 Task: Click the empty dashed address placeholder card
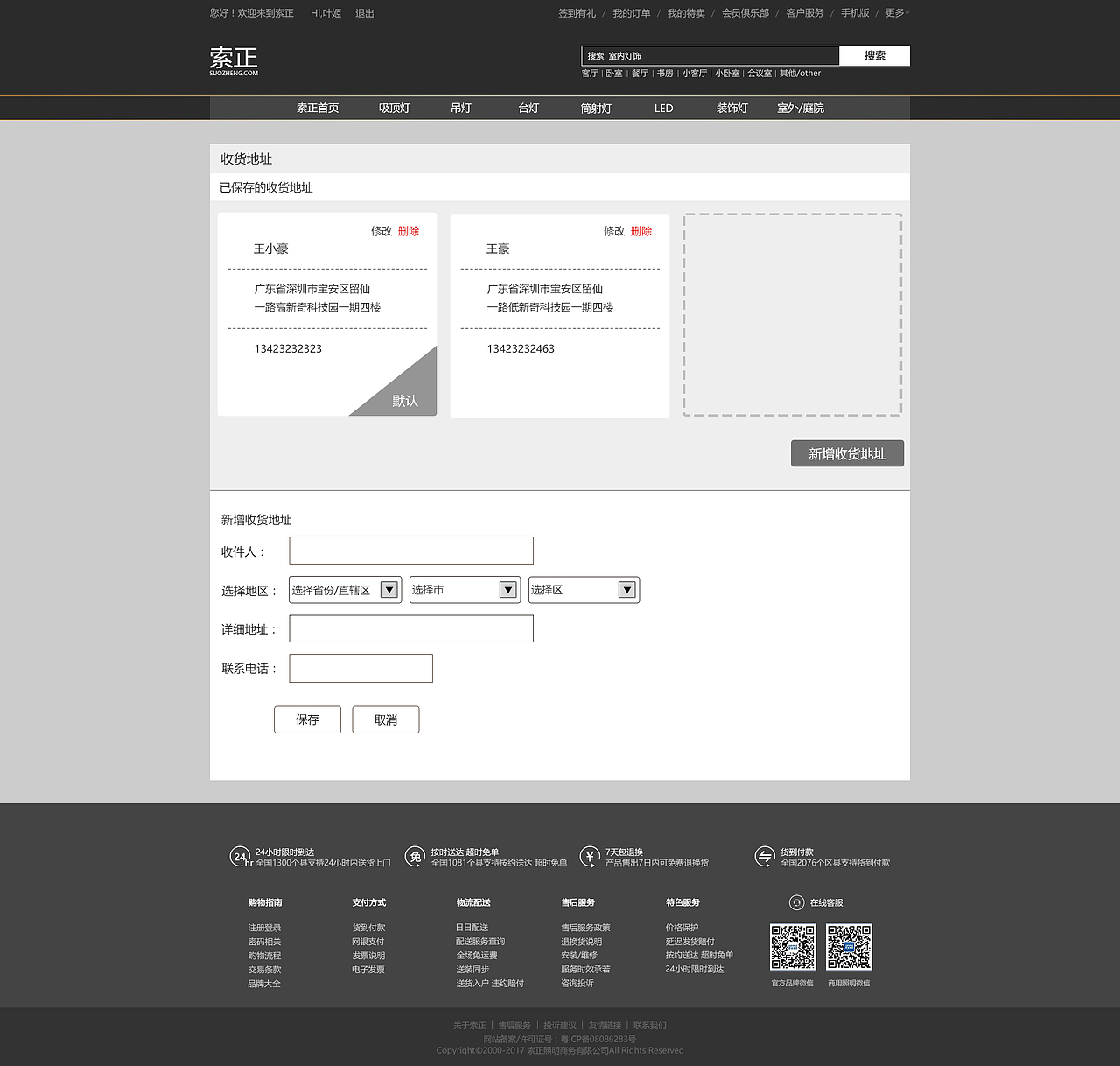click(793, 315)
